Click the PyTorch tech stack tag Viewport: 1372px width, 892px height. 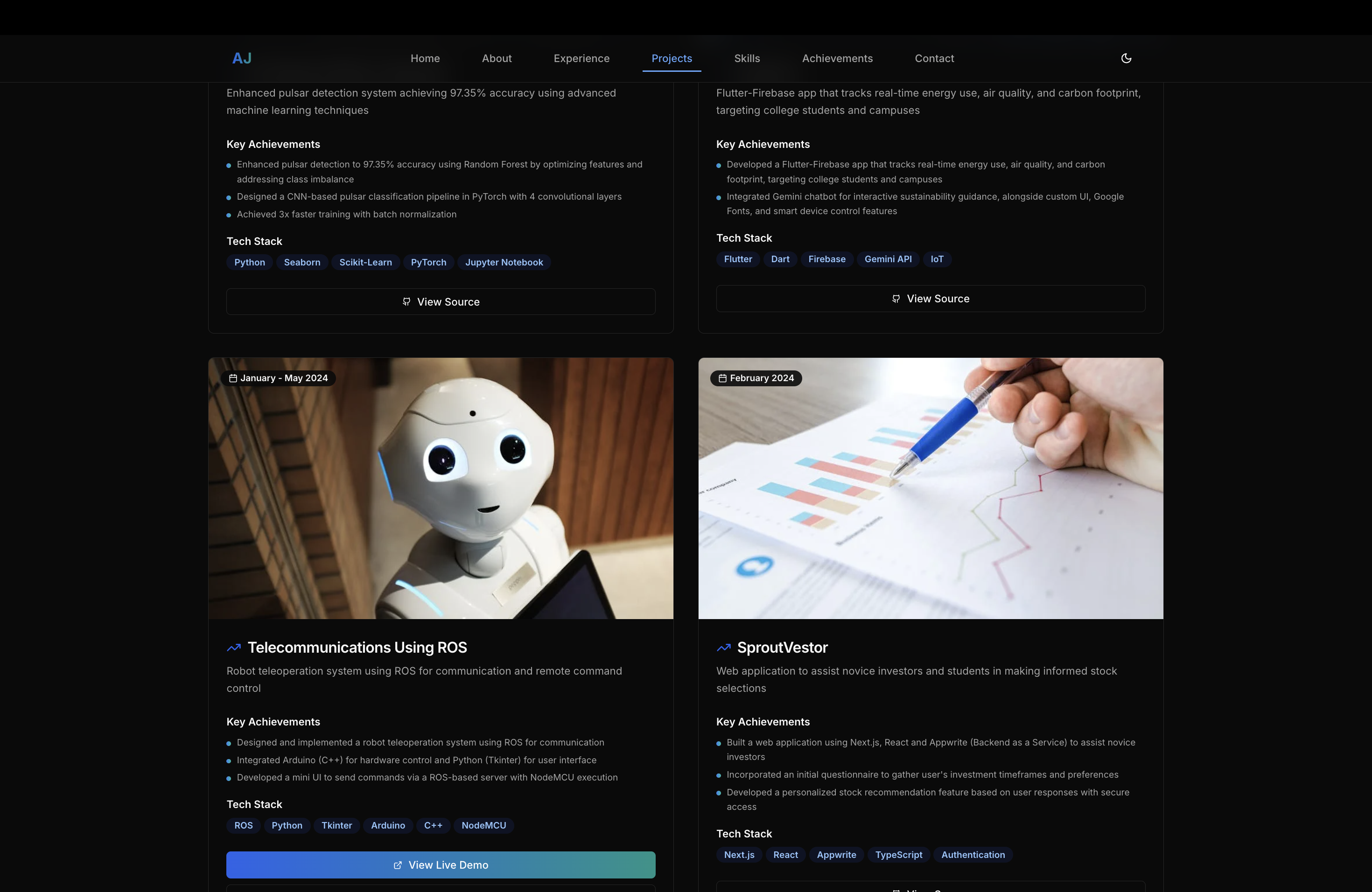point(428,262)
